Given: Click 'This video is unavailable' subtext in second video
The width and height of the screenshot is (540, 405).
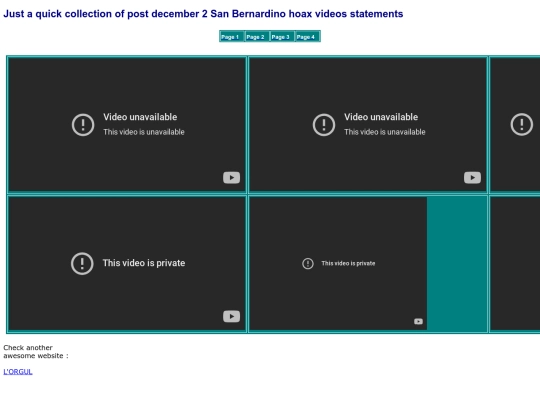Looking at the screenshot, I should point(385,132).
